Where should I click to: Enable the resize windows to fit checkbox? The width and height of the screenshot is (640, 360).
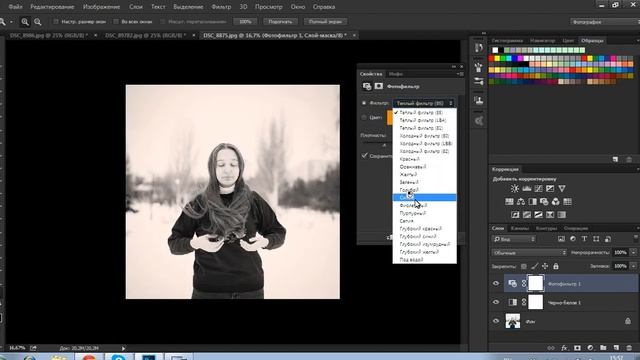click(x=56, y=22)
